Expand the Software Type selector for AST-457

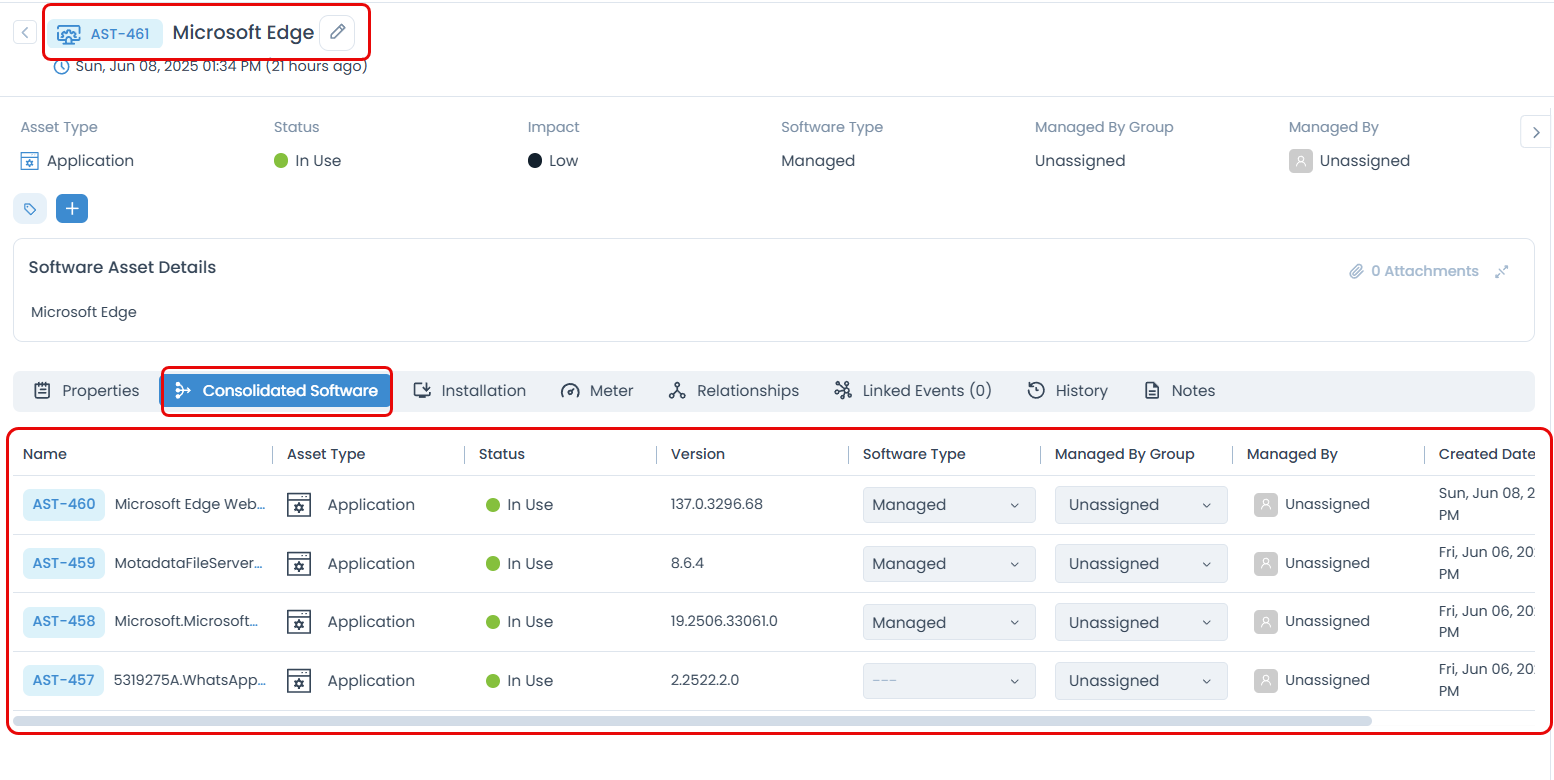coord(947,680)
